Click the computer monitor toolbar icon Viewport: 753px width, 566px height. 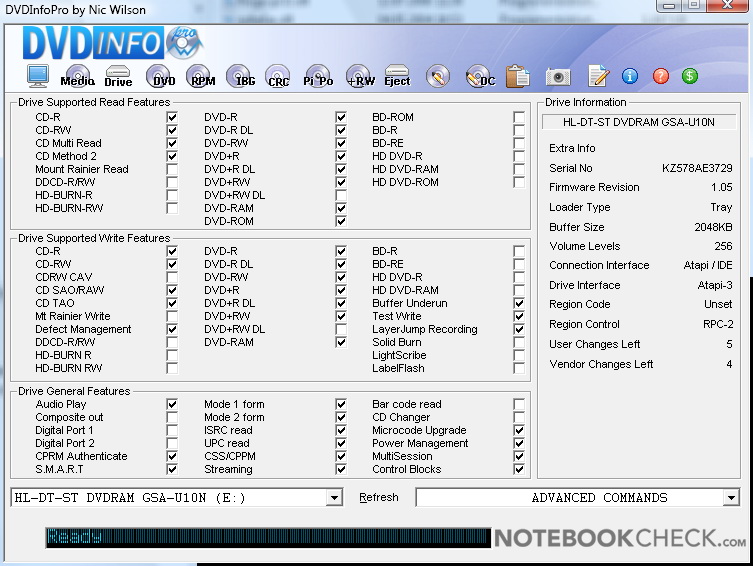[x=38, y=76]
